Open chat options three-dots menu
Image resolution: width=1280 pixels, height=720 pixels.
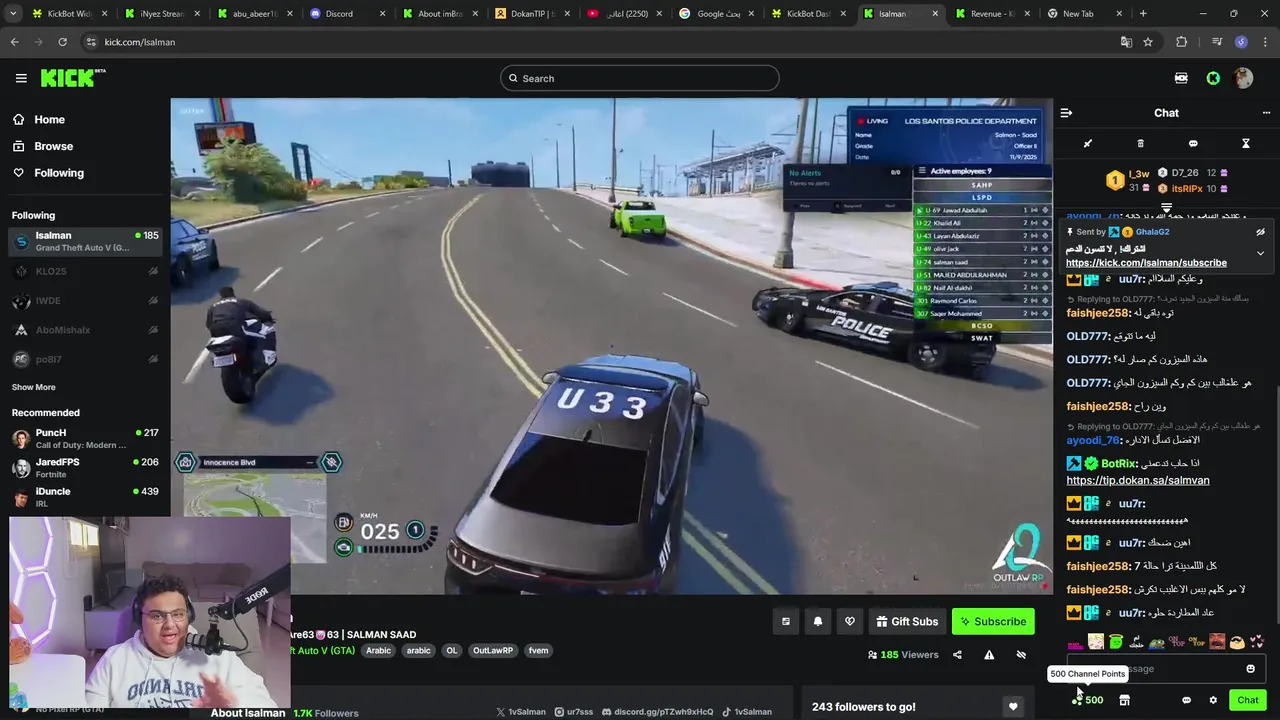[x=1266, y=113]
